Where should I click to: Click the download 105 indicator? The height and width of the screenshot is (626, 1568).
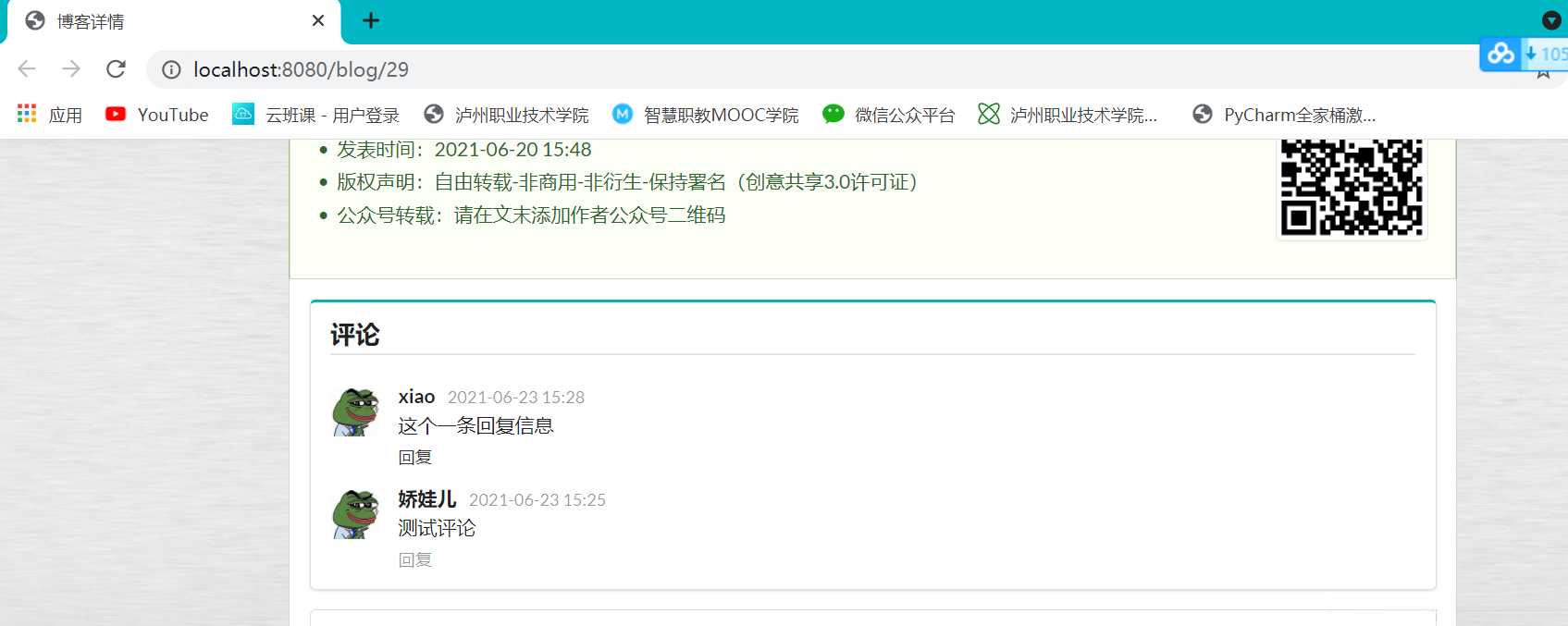[1545, 54]
